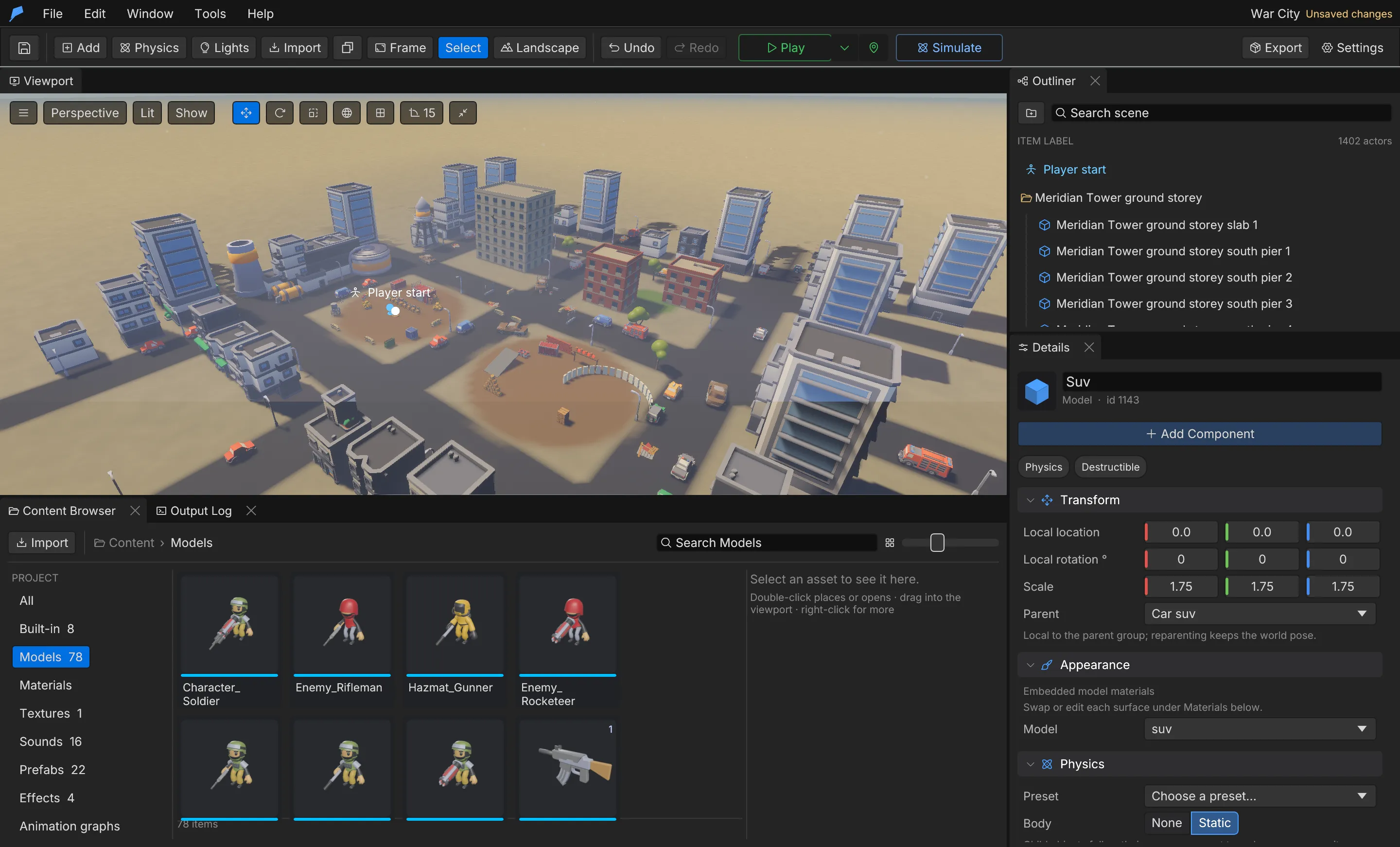Click the duplicate icon next to Import
This screenshot has width=1400, height=847.
pyautogui.click(x=347, y=48)
